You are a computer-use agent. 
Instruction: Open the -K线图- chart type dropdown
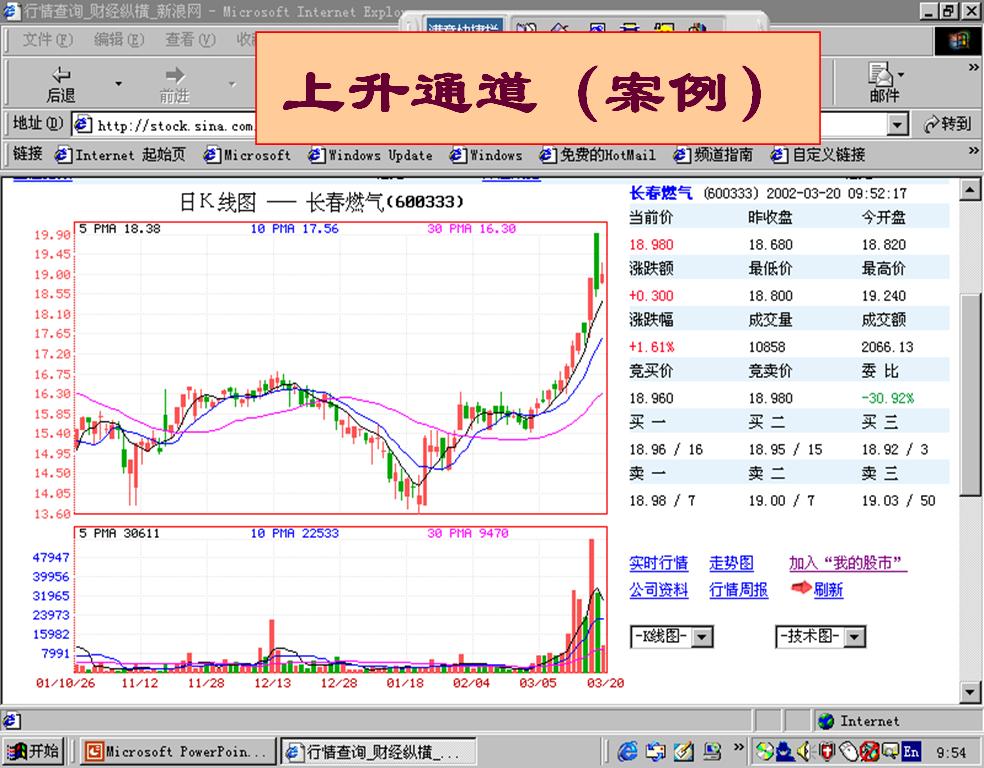701,637
